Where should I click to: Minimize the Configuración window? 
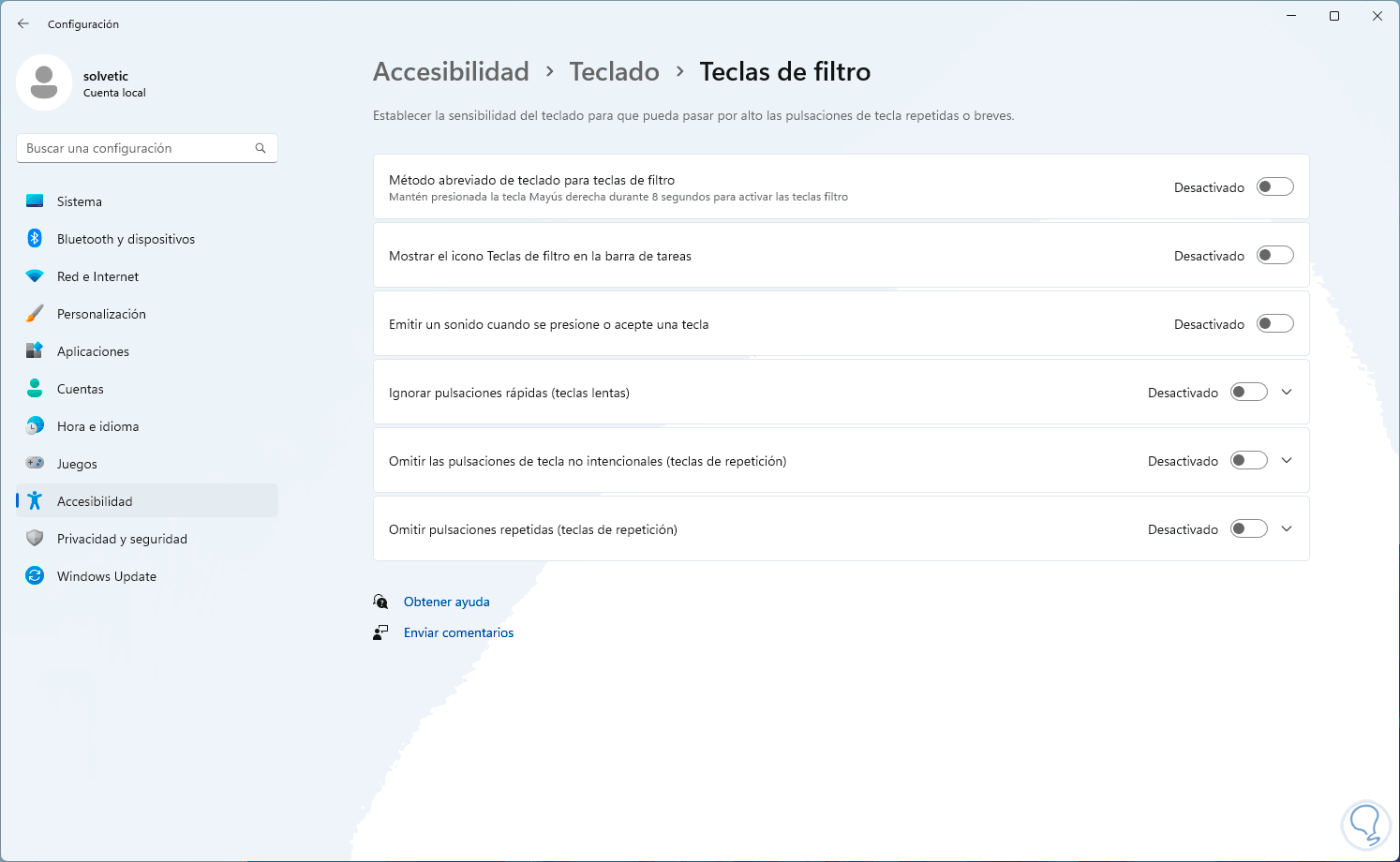pos(1291,16)
